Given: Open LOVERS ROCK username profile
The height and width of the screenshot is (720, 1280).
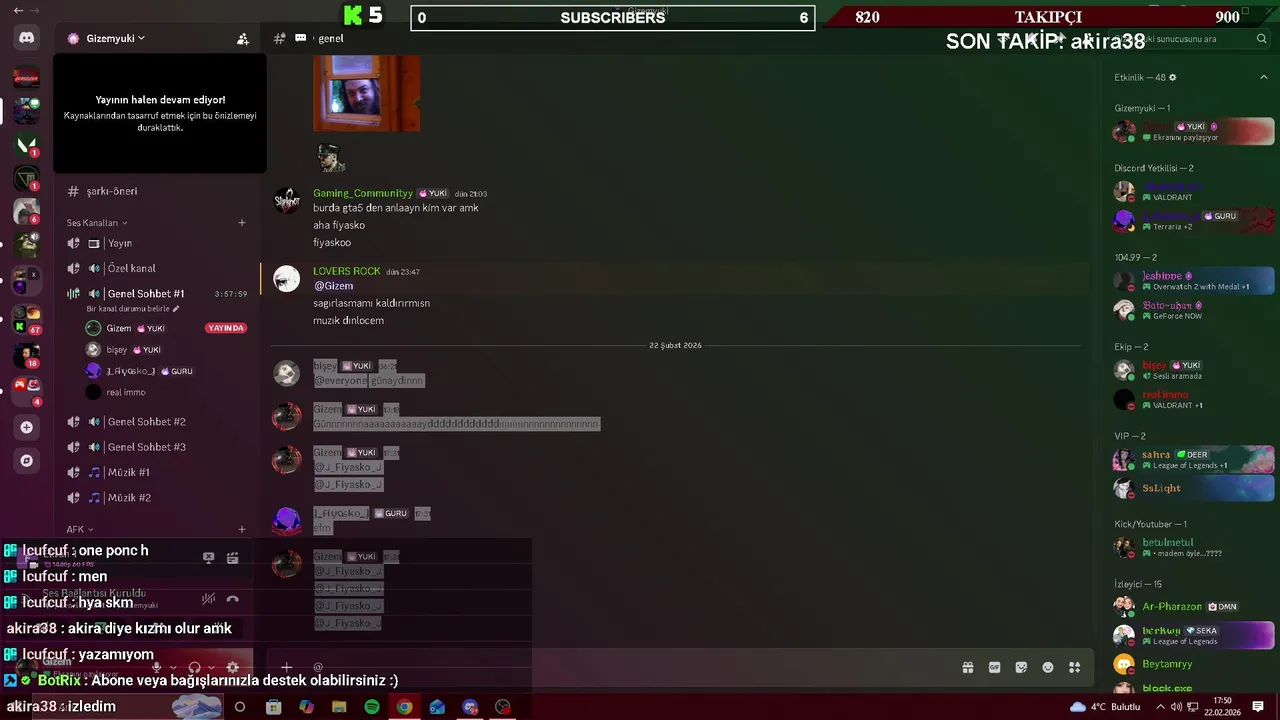Looking at the screenshot, I should click(x=346, y=271).
